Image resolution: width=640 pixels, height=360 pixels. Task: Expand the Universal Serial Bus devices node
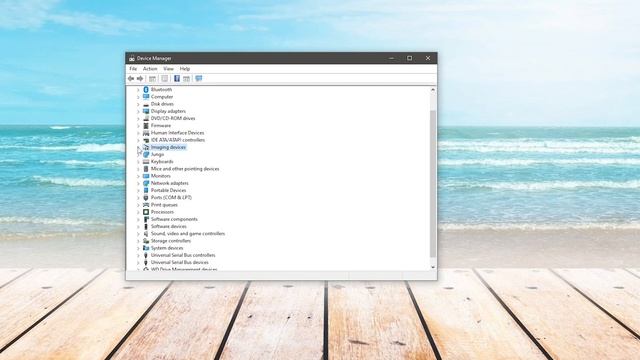pos(138,262)
